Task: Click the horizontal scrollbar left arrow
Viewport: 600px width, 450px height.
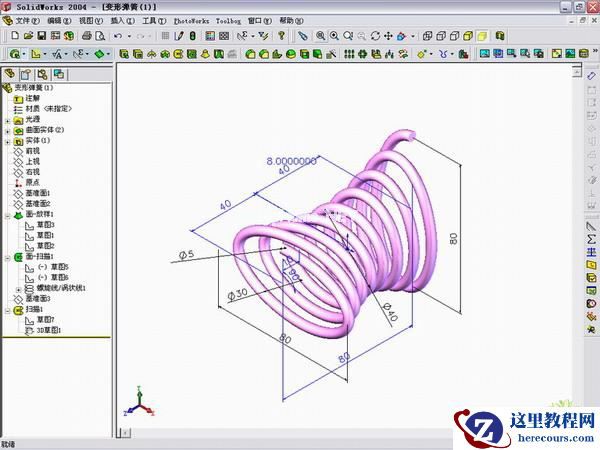Action: coord(126,433)
